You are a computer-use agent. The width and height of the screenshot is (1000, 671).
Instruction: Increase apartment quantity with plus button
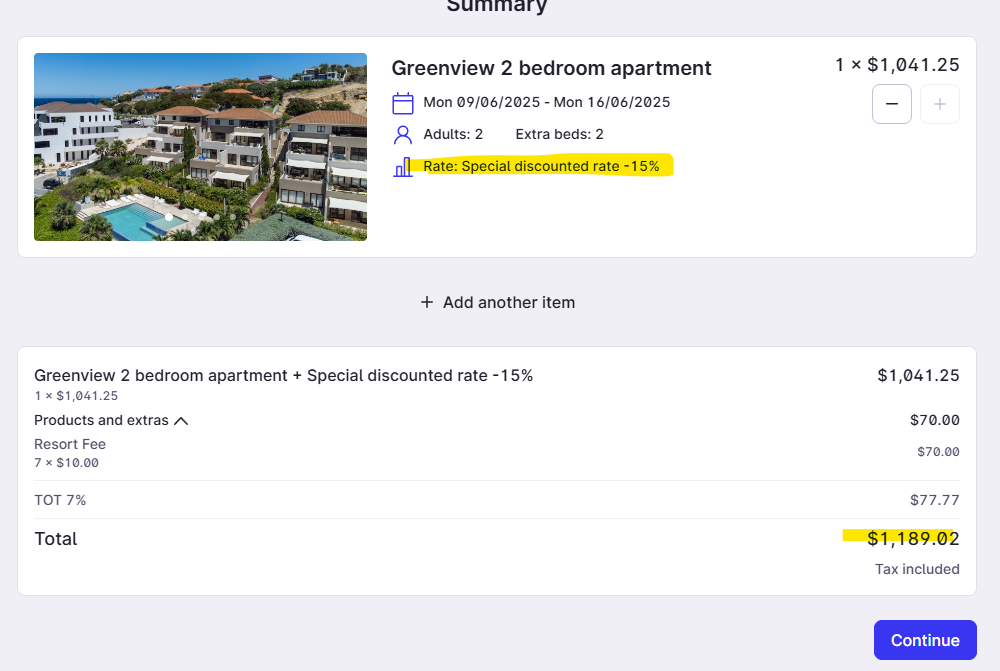939,104
